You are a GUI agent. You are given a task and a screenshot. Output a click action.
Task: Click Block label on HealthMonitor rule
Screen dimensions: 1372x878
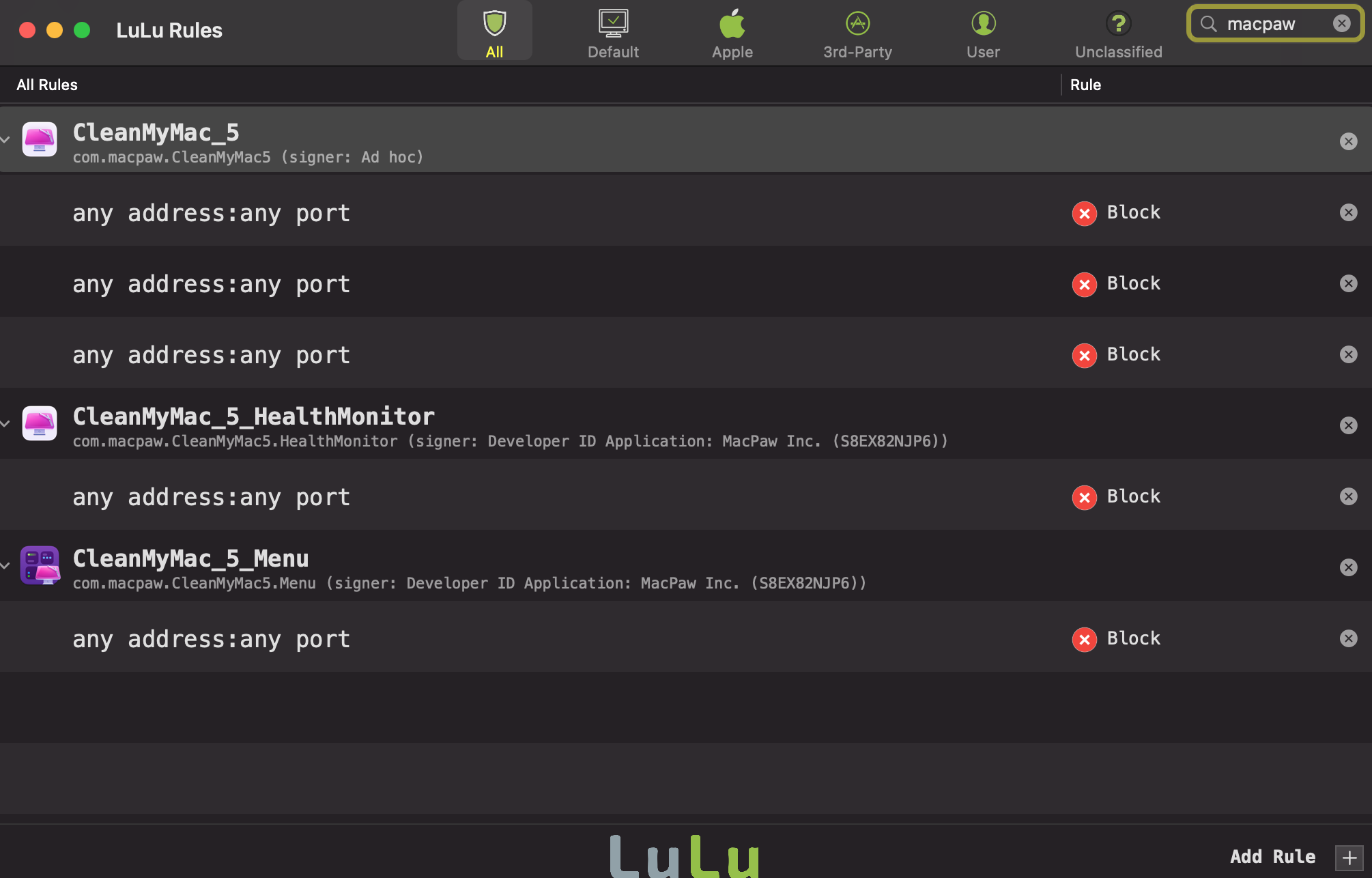tap(1133, 496)
